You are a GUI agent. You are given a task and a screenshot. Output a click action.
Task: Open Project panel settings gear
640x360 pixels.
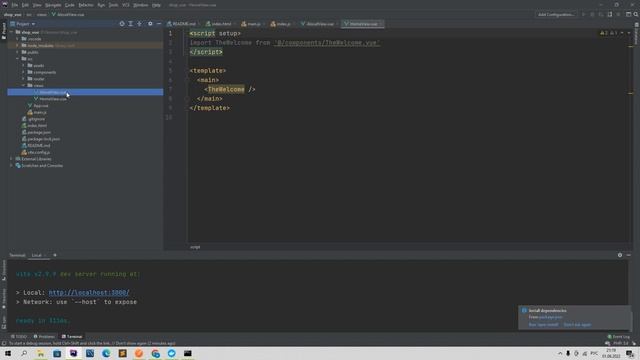pyautogui.click(x=150, y=24)
